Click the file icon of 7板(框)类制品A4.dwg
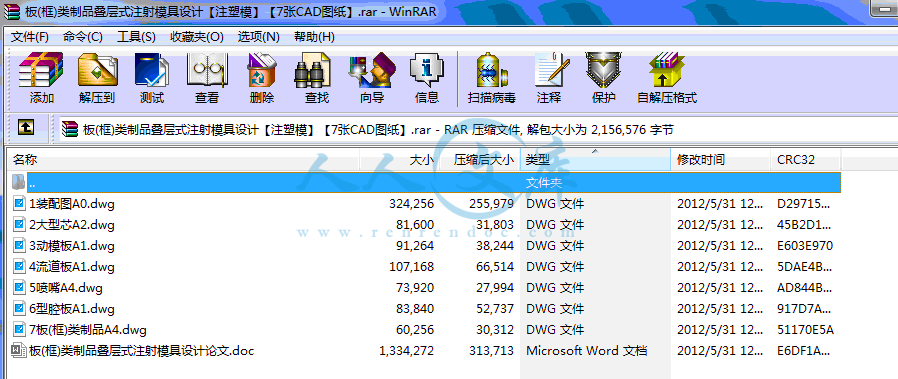Viewport: 898px width, 379px height. point(19,329)
